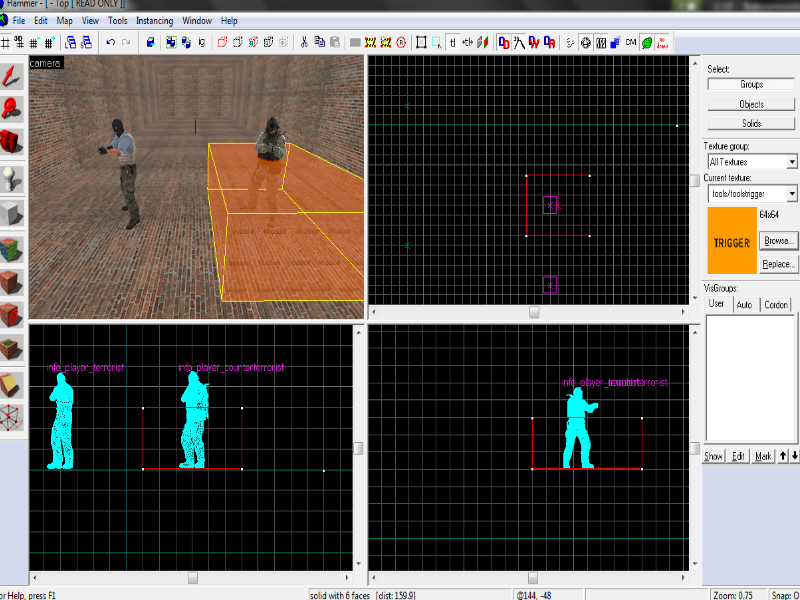Click the top view horizontal scrollbar thumb
The image size is (800, 600).
[534, 311]
